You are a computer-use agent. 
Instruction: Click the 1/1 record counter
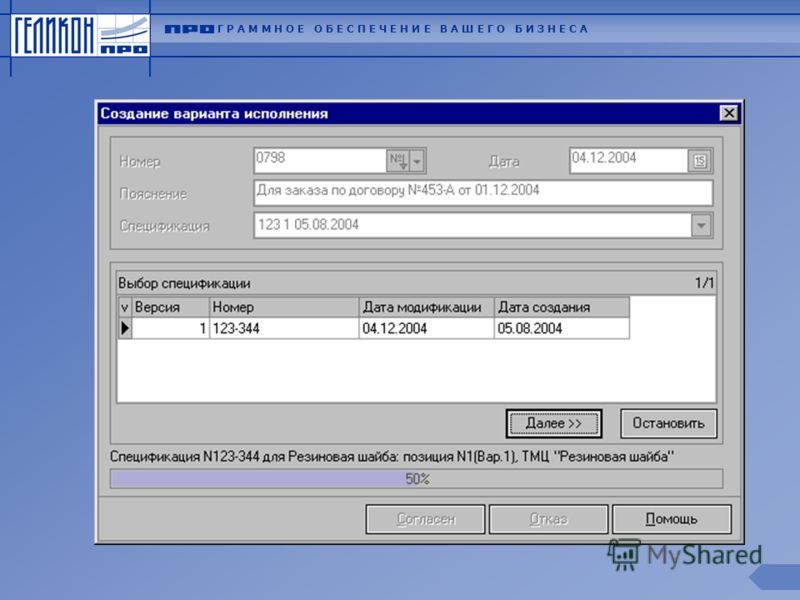pos(704,283)
